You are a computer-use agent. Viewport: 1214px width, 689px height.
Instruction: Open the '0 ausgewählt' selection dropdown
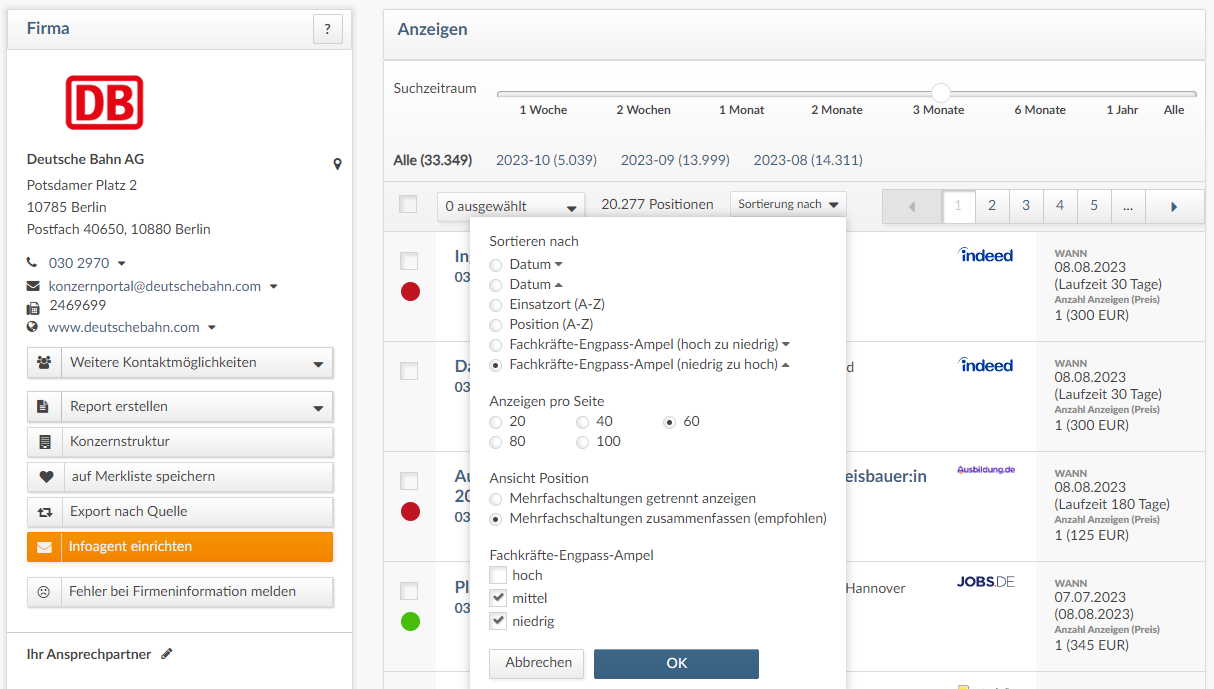pyautogui.click(x=510, y=204)
